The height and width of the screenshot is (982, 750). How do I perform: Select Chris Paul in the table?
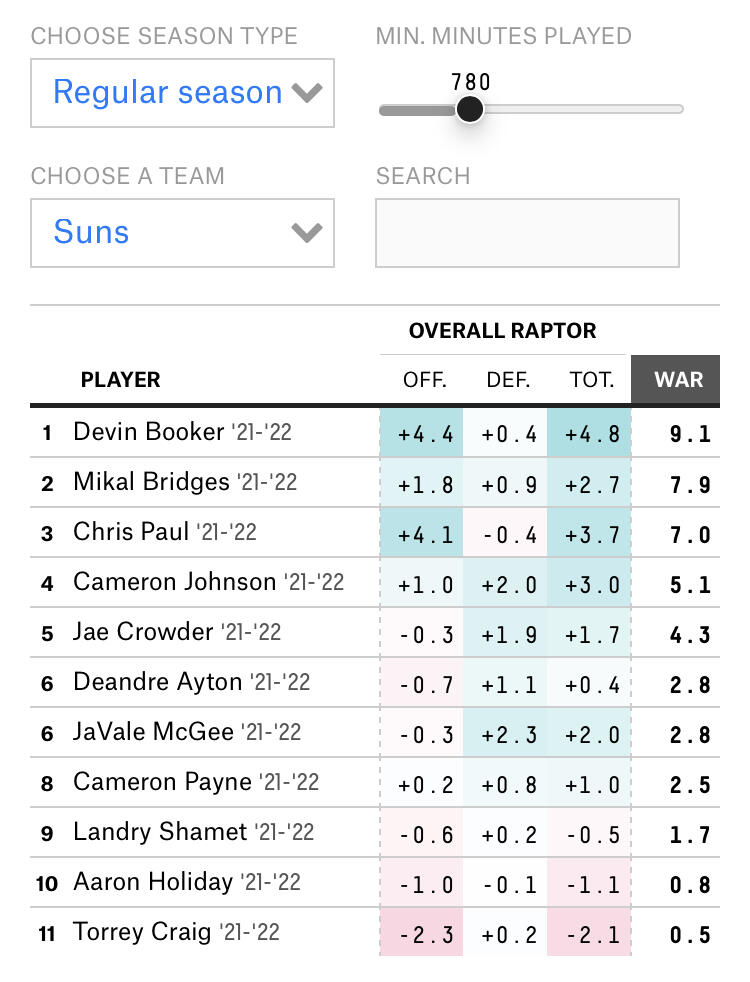tap(131, 532)
